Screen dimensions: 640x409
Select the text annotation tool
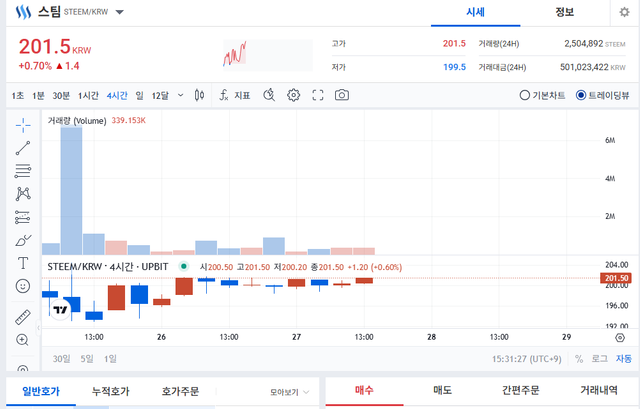pos(23,263)
